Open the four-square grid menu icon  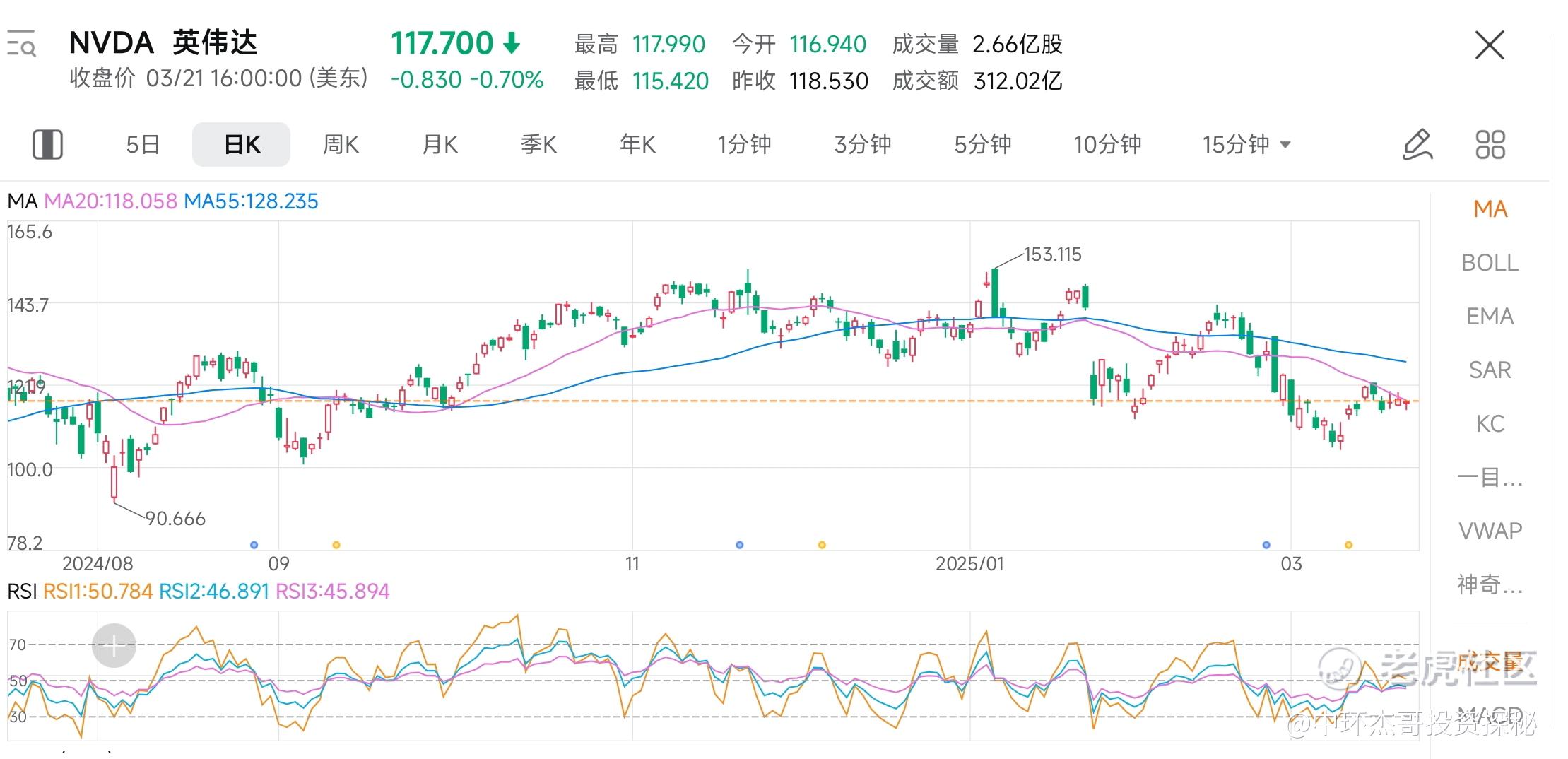point(1490,144)
